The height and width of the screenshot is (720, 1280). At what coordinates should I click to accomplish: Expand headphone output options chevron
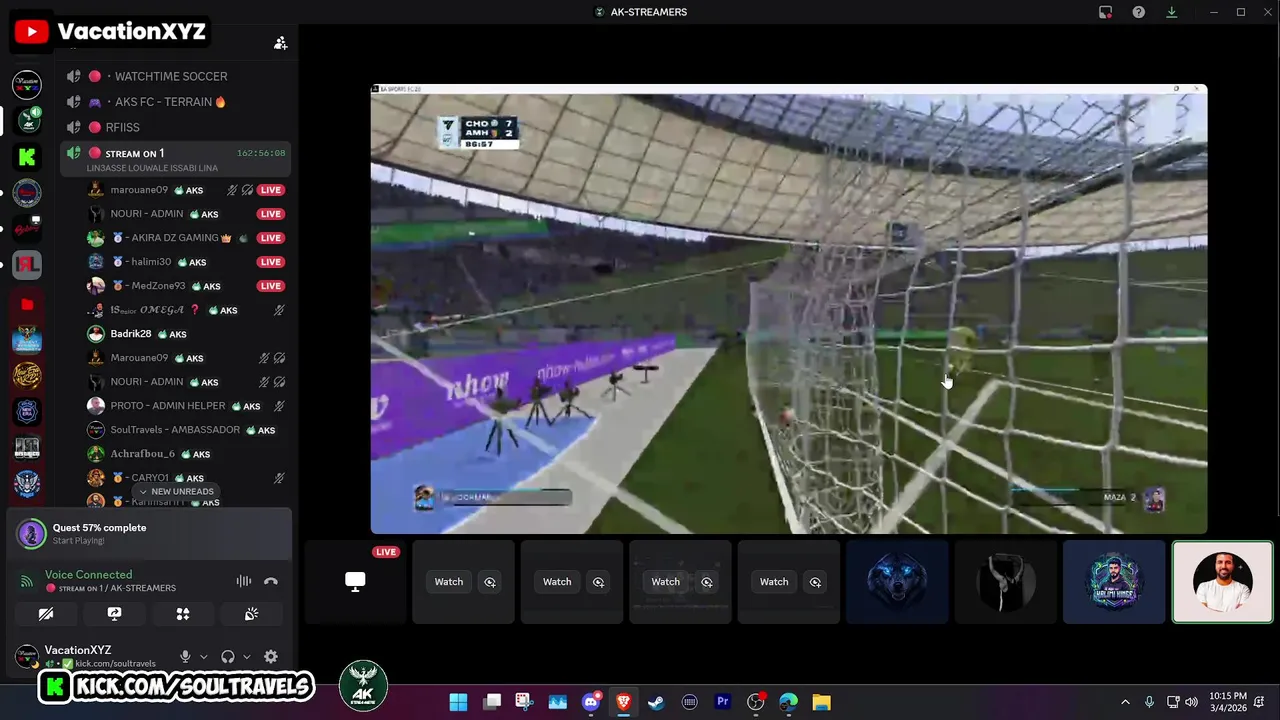click(x=247, y=658)
